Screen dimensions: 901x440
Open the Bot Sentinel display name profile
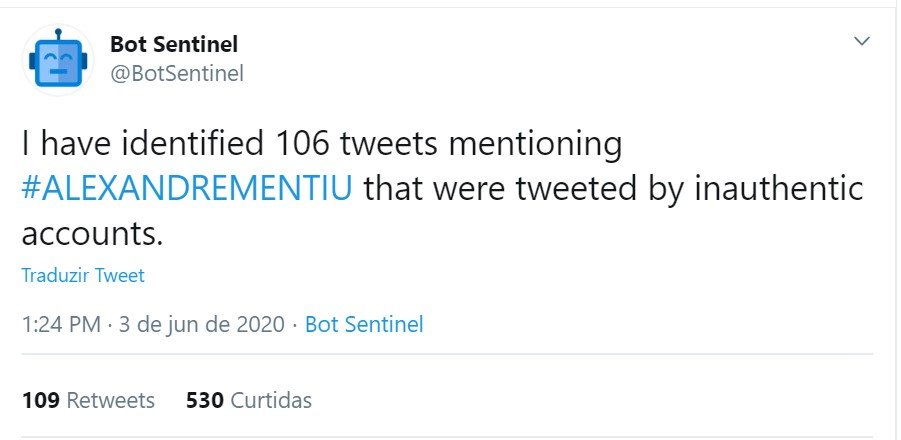(174, 44)
